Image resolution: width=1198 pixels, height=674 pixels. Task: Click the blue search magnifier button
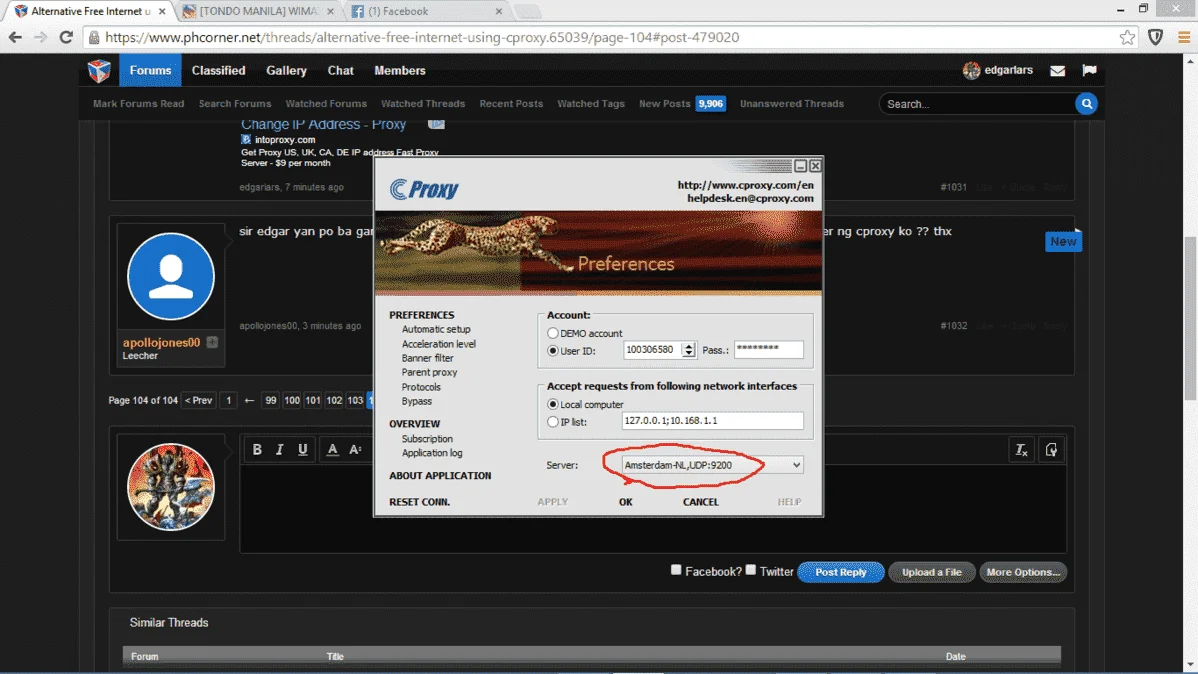(x=1086, y=104)
